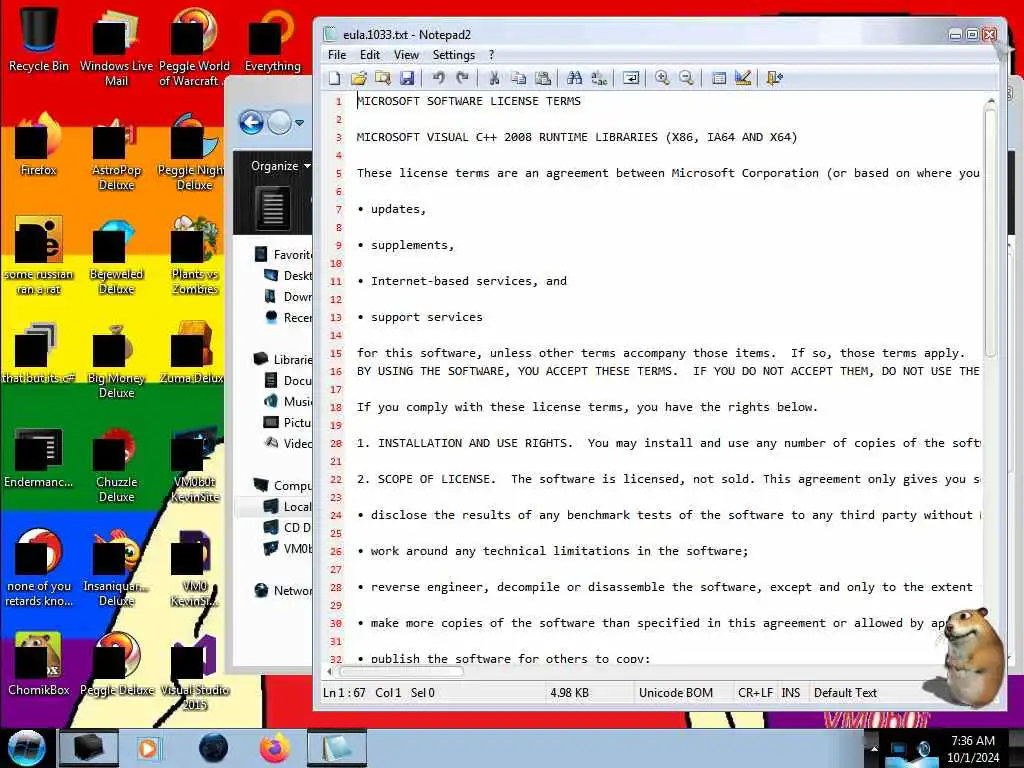1024x768 pixels.
Task: Cut selection using the scissors icon
Action: (x=494, y=78)
